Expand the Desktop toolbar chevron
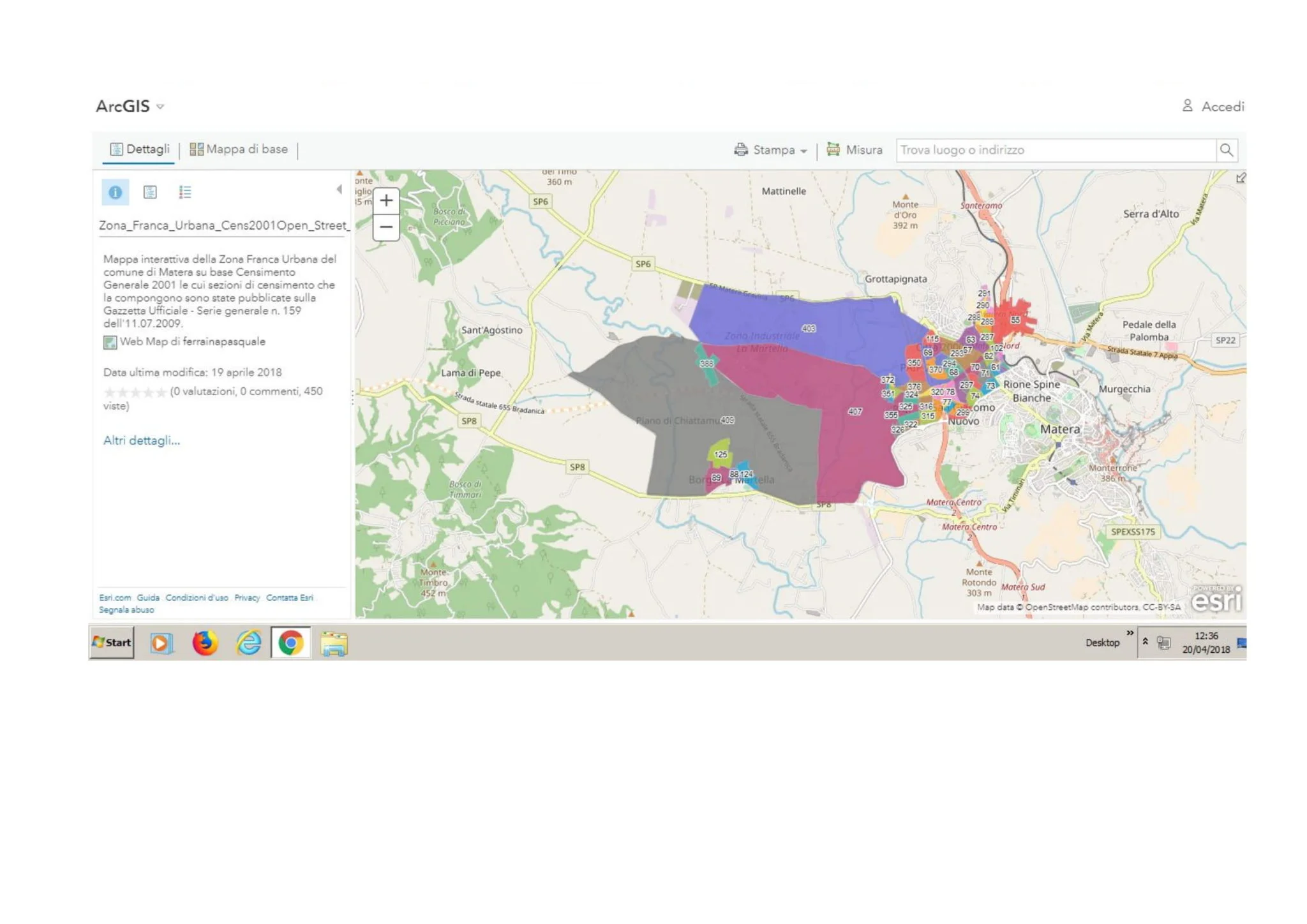The width and height of the screenshot is (1307, 924). click(1130, 633)
